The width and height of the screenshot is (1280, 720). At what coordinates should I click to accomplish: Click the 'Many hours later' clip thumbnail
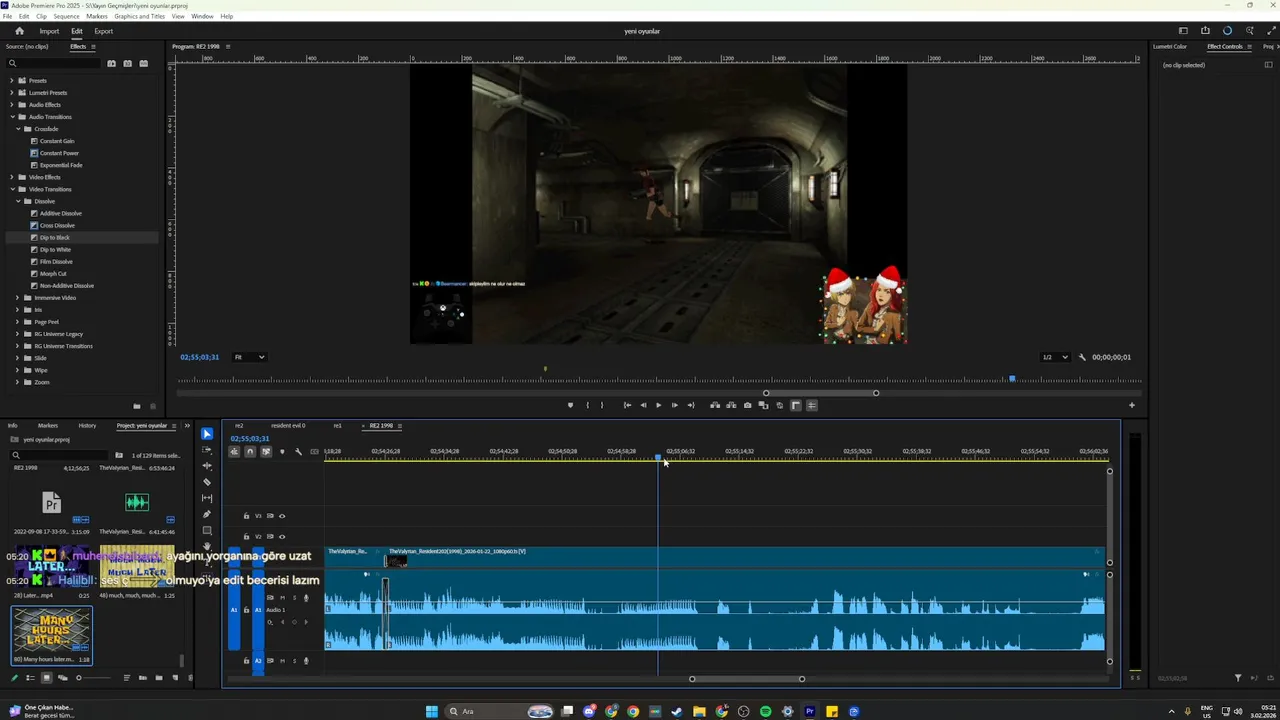(51, 632)
